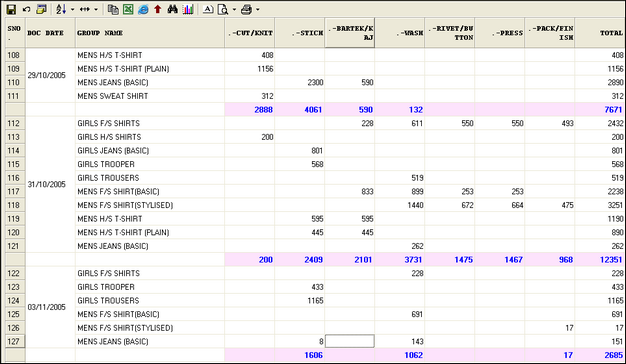Click the DOC DATE column header
The width and height of the screenshot is (626, 364).
[50, 33]
